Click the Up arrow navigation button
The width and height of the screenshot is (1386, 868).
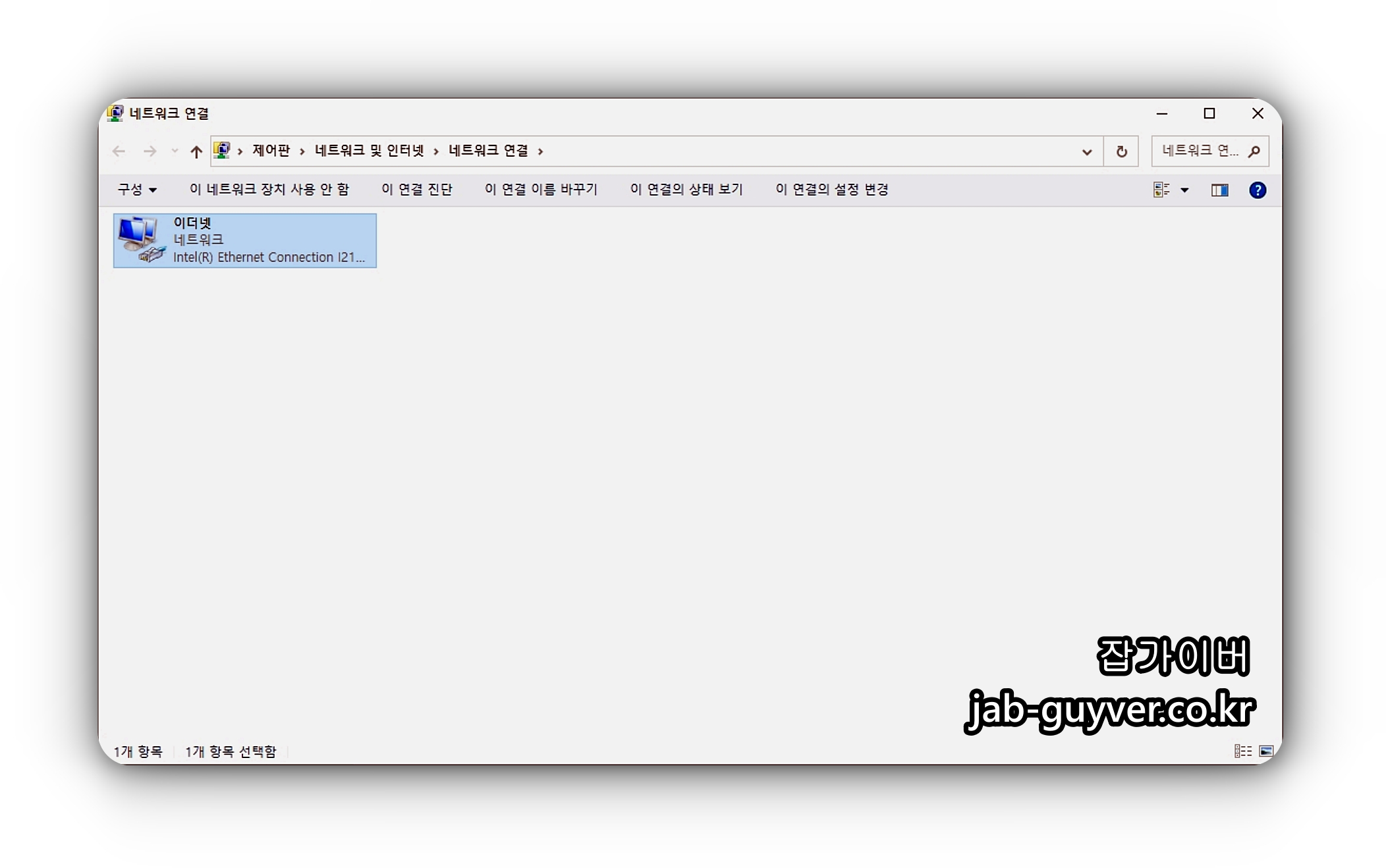coord(196,151)
